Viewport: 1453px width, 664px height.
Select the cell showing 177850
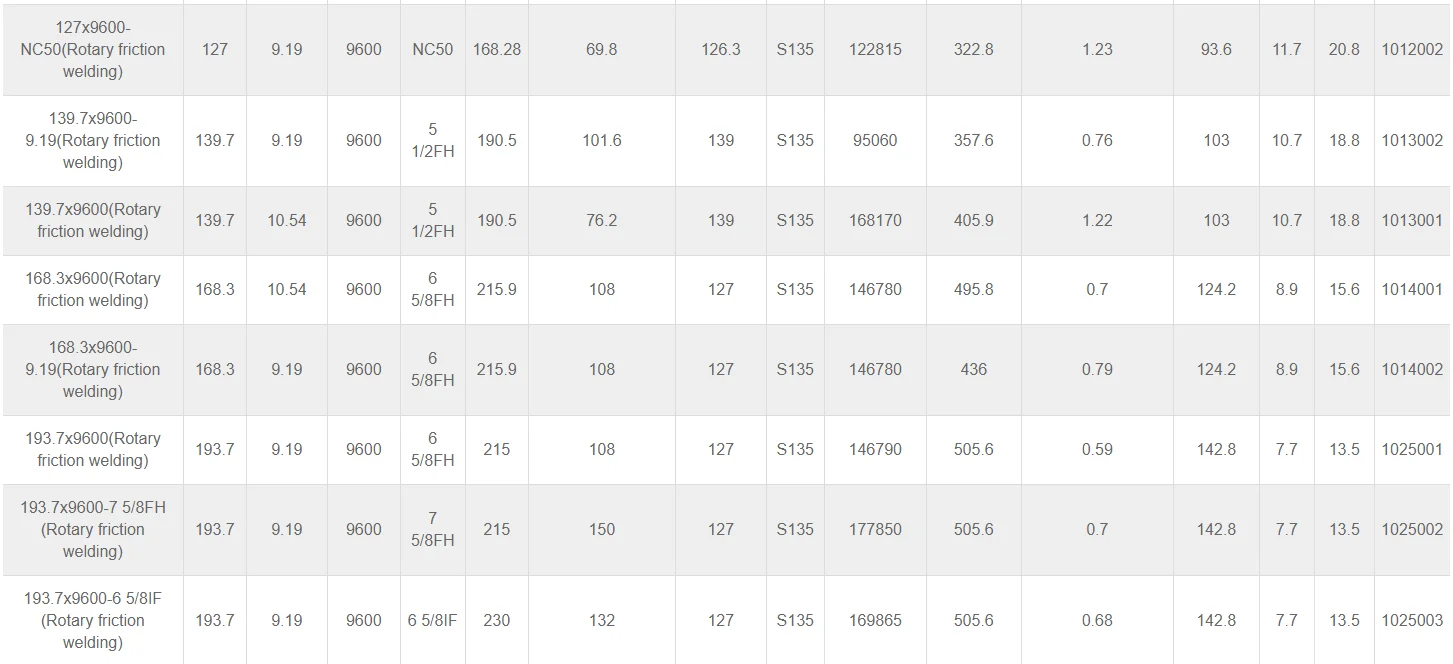875,529
